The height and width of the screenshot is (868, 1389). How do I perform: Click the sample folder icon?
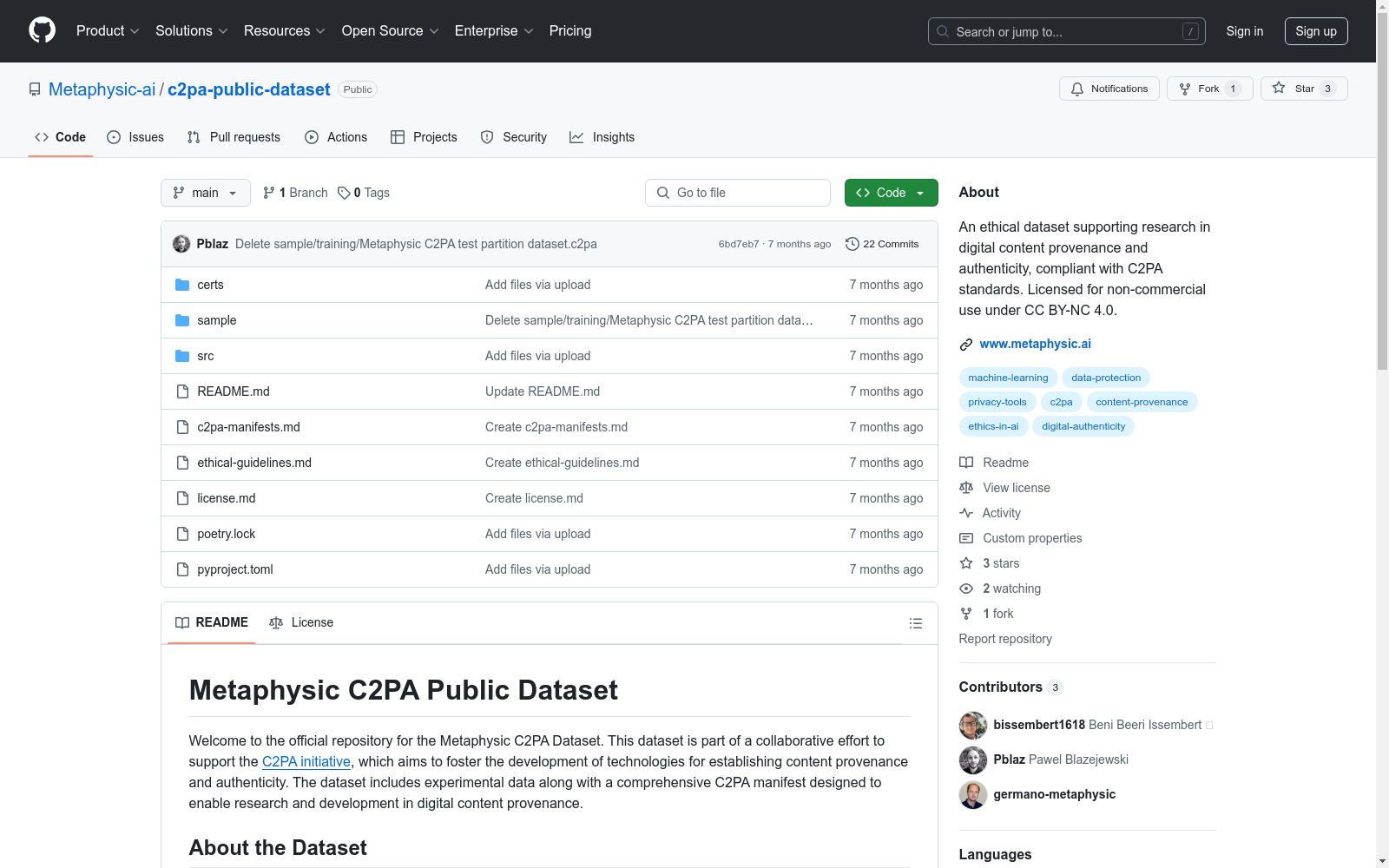pos(182,320)
